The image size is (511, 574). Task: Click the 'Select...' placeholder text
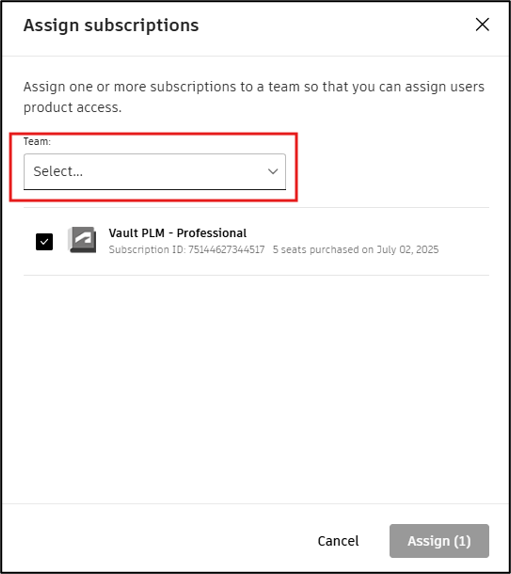(x=58, y=171)
